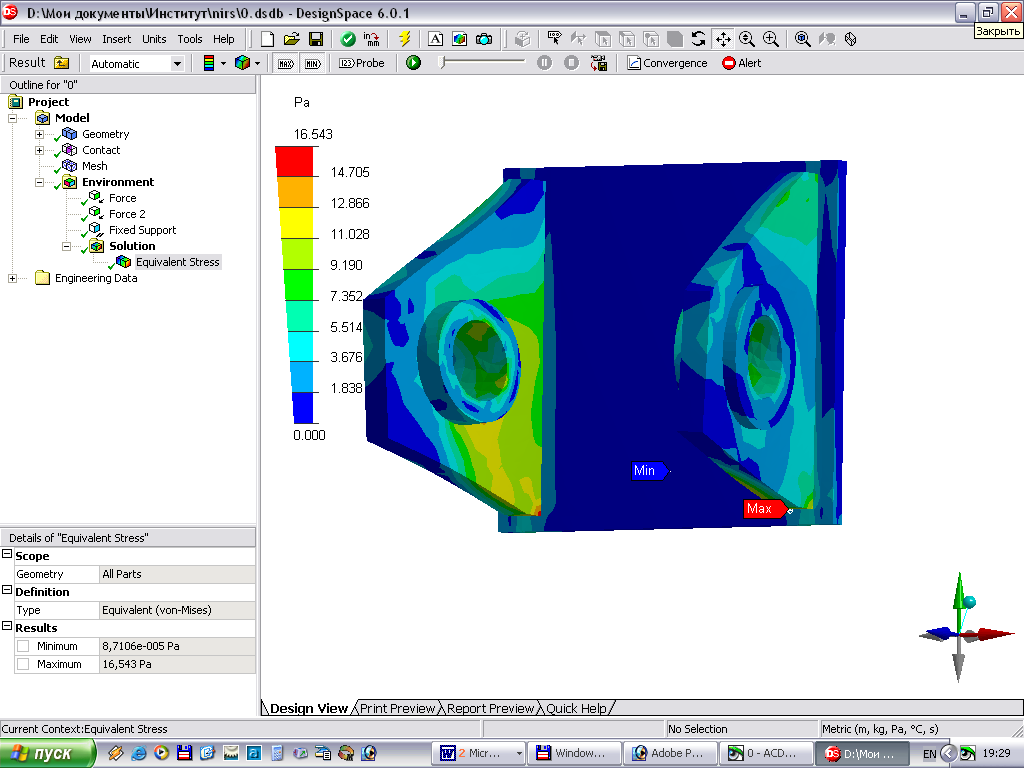Image resolution: width=1024 pixels, height=768 pixels.
Task: Click the Solve lightning bolt icon
Action: (x=404, y=39)
